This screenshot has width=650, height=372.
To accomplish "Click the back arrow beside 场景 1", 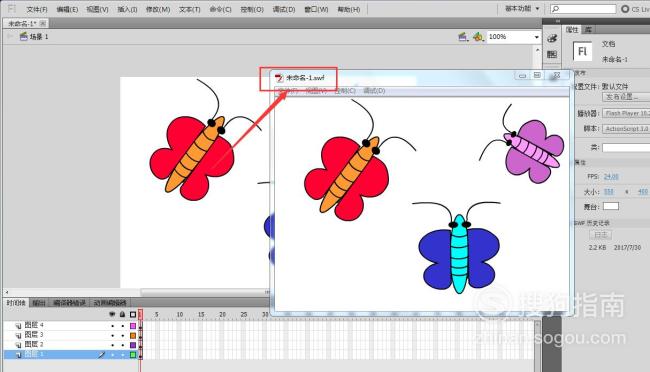I will (x=10, y=36).
